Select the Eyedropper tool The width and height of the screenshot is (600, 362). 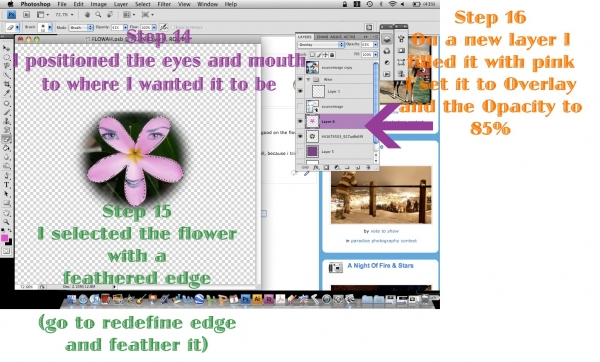(6, 93)
